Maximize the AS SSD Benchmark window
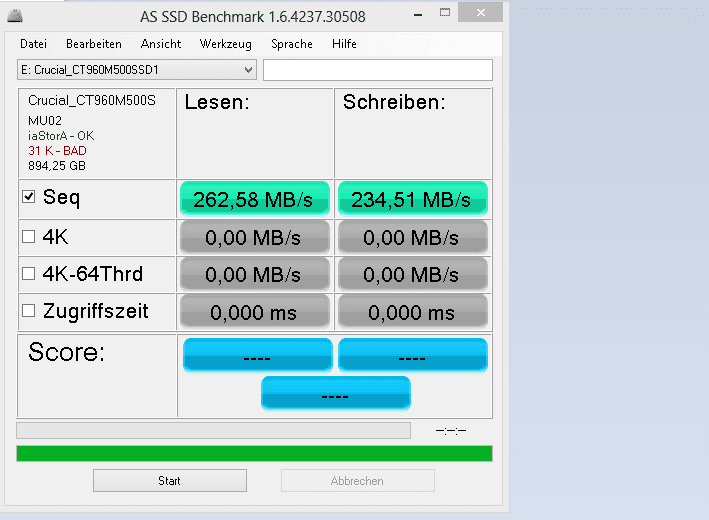The image size is (709, 520). click(445, 13)
